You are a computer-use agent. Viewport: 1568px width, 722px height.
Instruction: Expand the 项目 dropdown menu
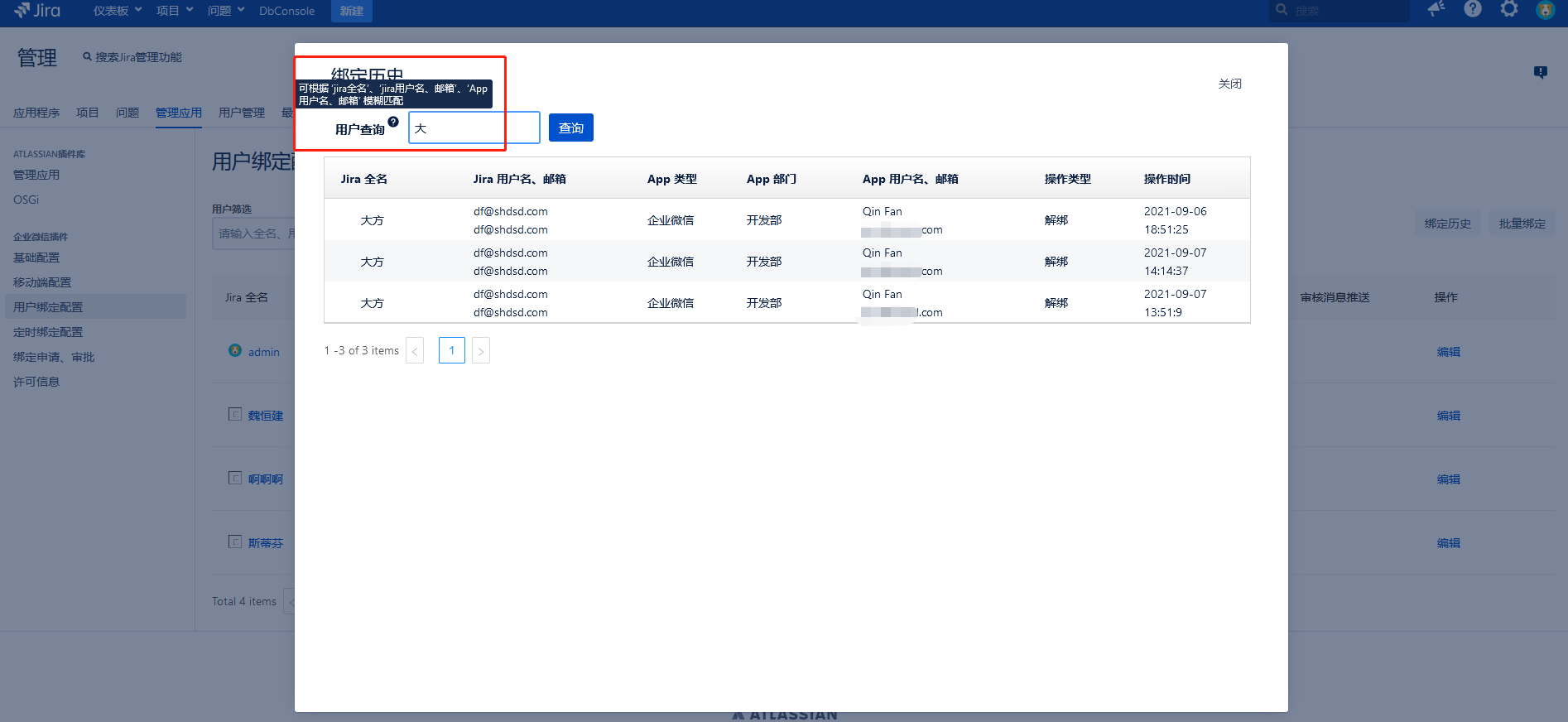pyautogui.click(x=174, y=11)
